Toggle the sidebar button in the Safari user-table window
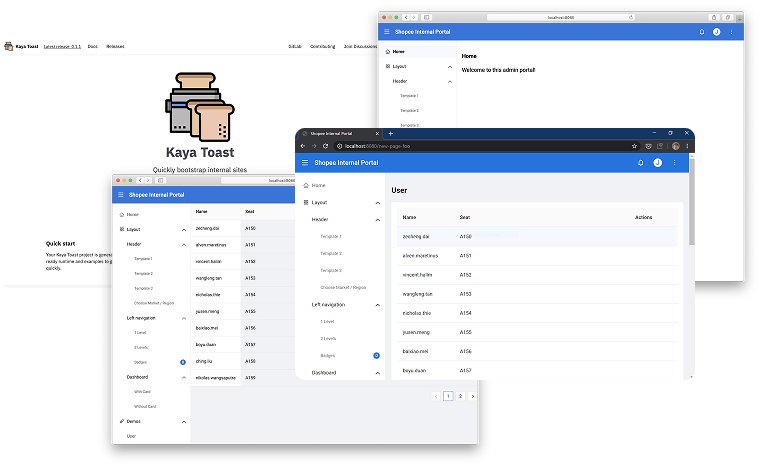The width and height of the screenshot is (761, 467). [161, 180]
